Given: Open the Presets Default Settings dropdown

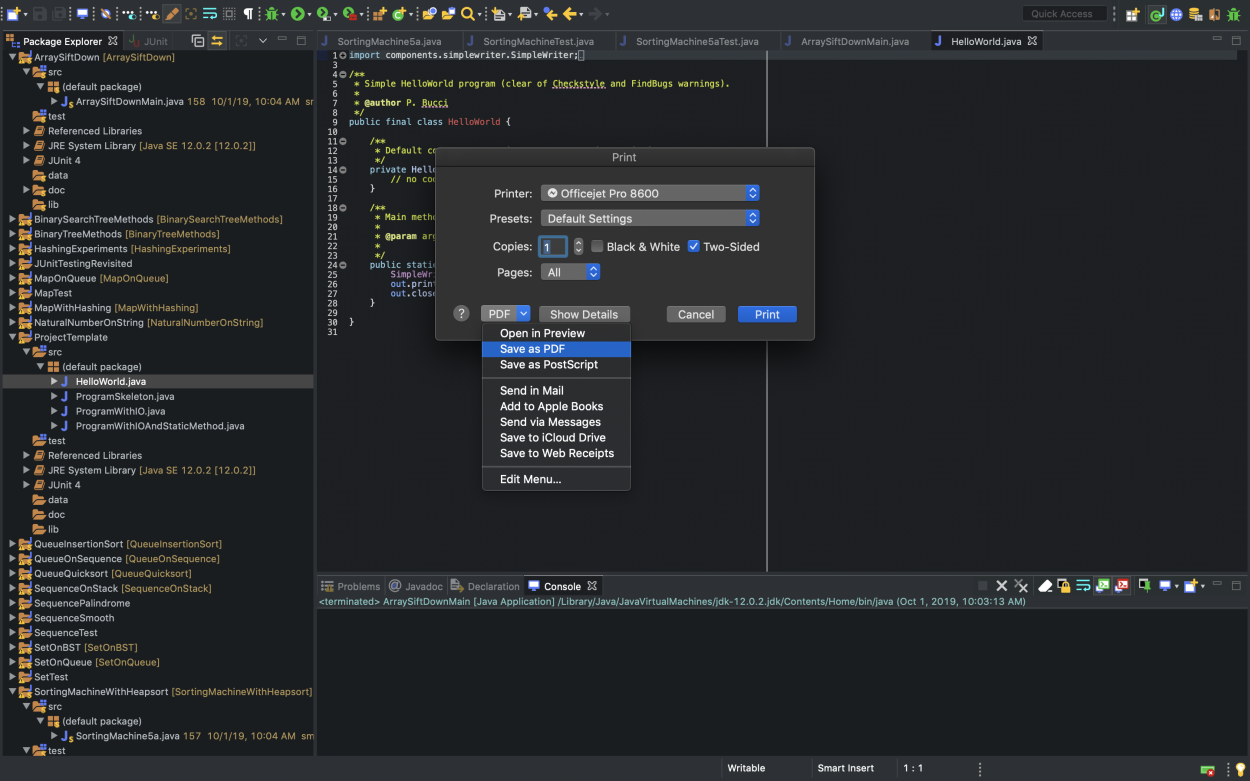Looking at the screenshot, I should click(x=650, y=218).
